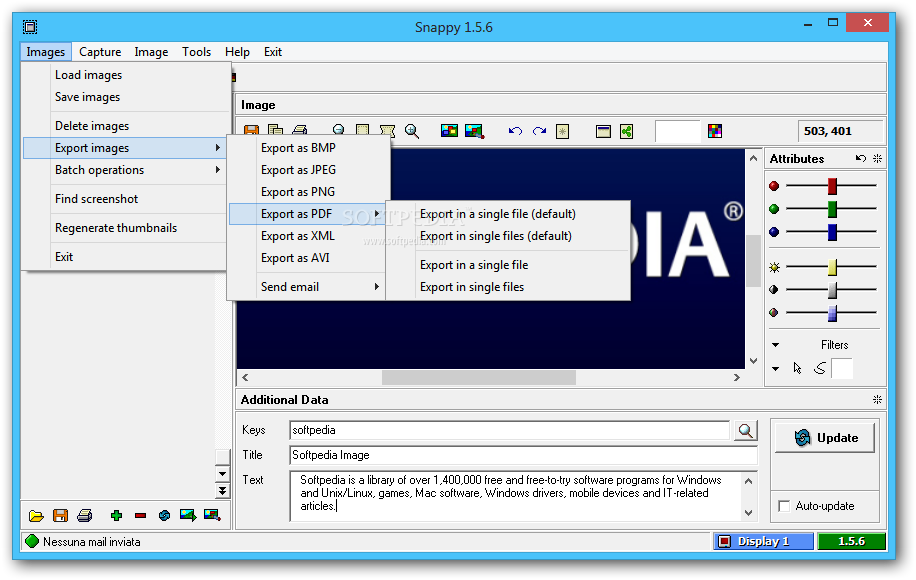Click the 1.5.6 version status box
Image resolution: width=916 pixels, height=580 pixels.
point(851,541)
